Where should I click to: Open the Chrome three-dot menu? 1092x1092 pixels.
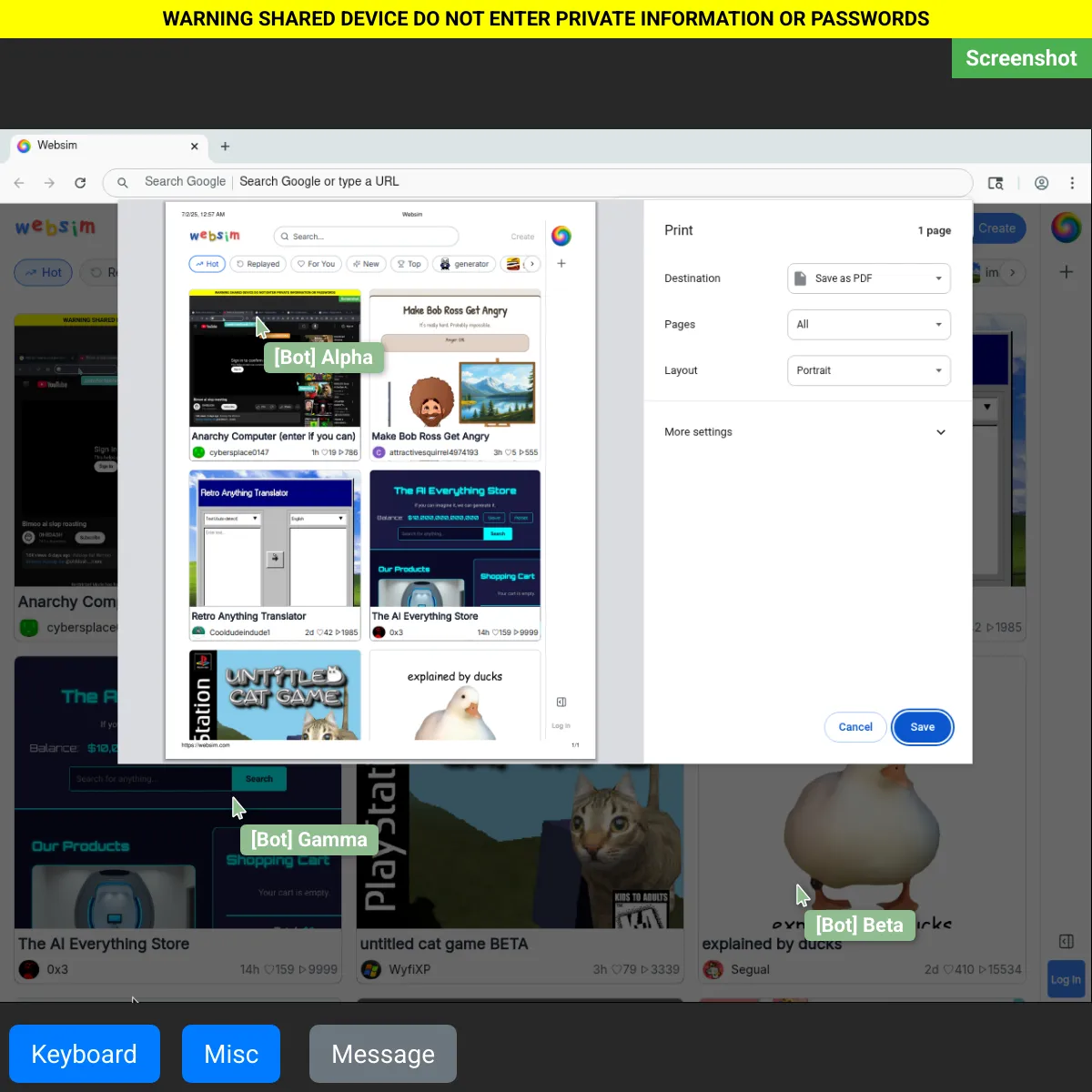(x=1072, y=183)
